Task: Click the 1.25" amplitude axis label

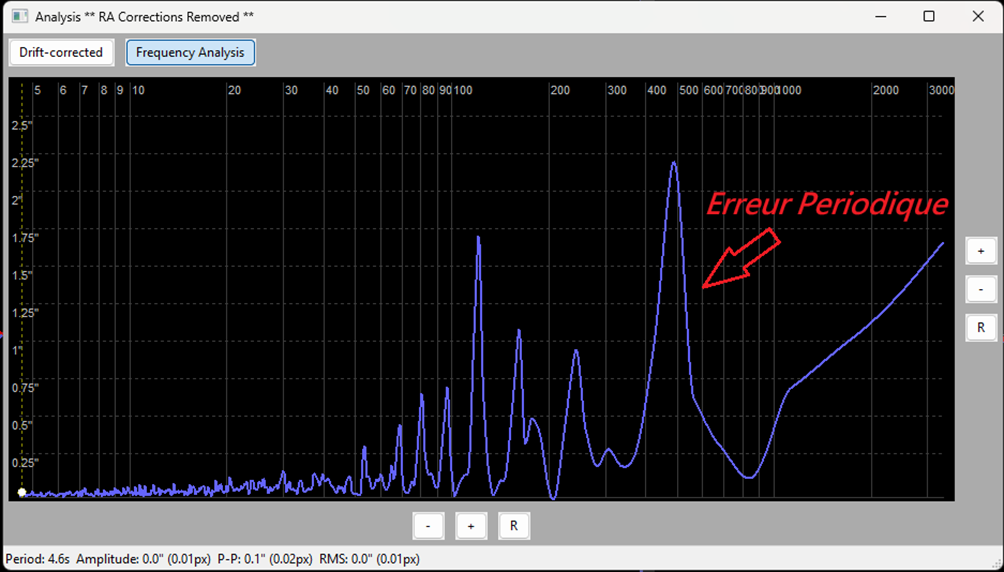Action: pos(25,313)
